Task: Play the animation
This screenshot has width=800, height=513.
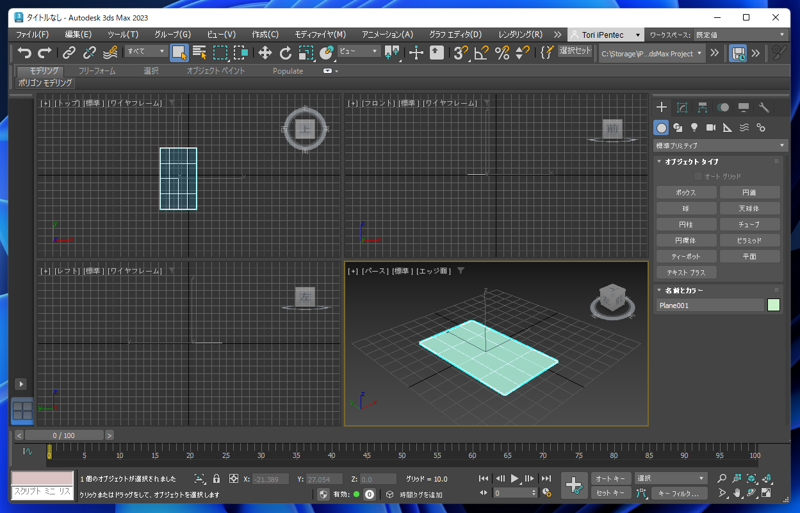Action: (514, 478)
